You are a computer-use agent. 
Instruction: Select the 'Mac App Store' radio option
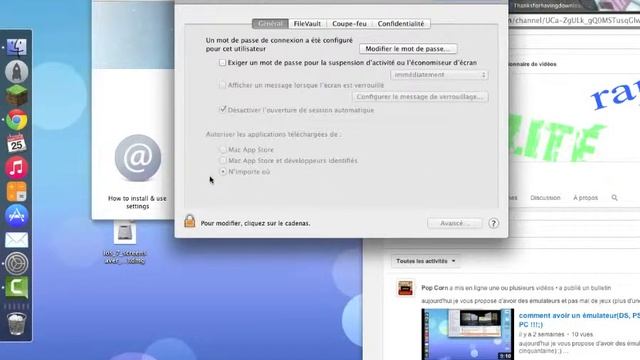[223, 150]
